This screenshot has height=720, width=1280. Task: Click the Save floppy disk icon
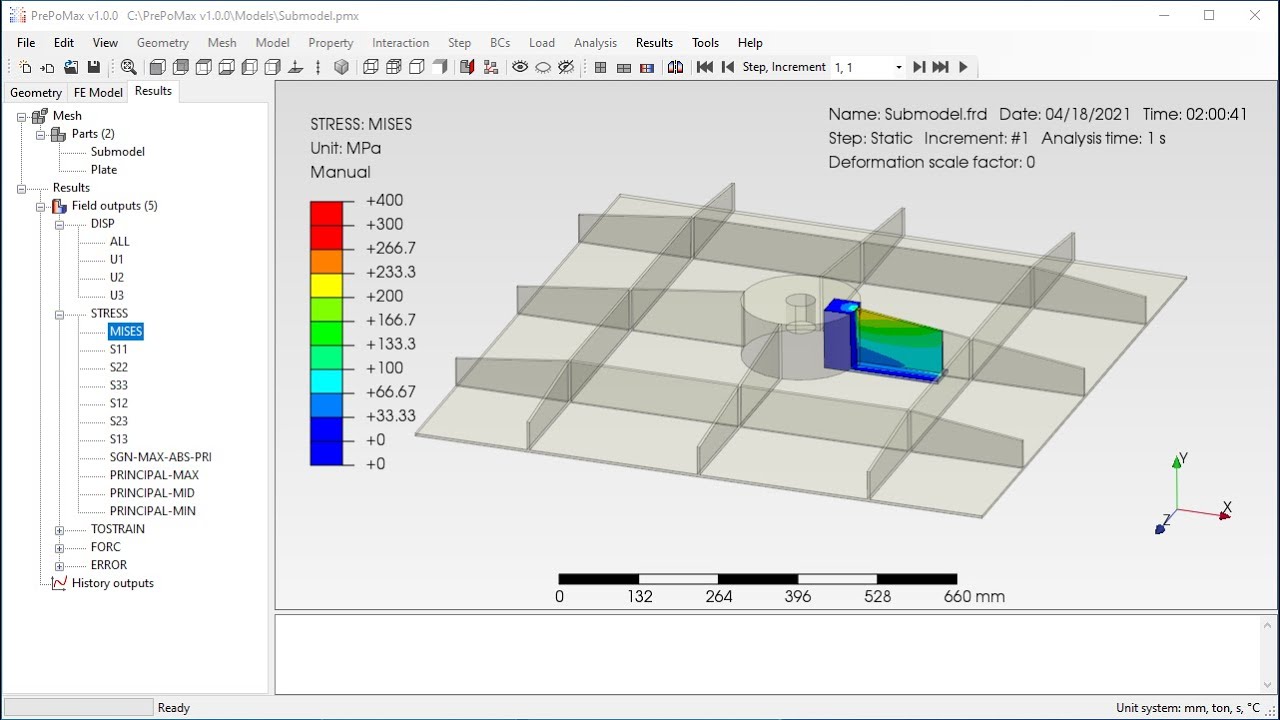(93, 67)
